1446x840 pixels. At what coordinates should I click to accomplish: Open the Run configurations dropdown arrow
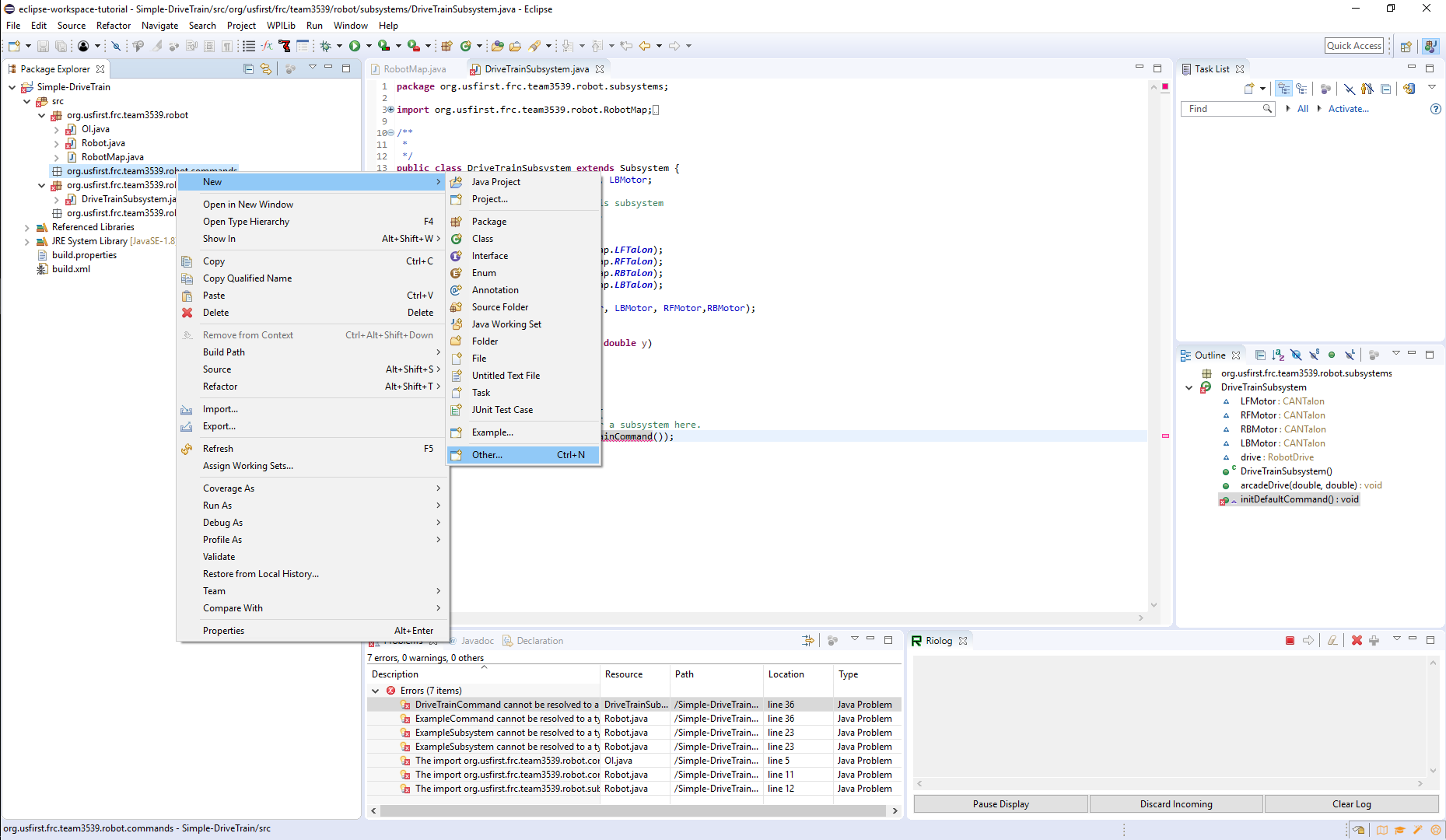(369, 45)
